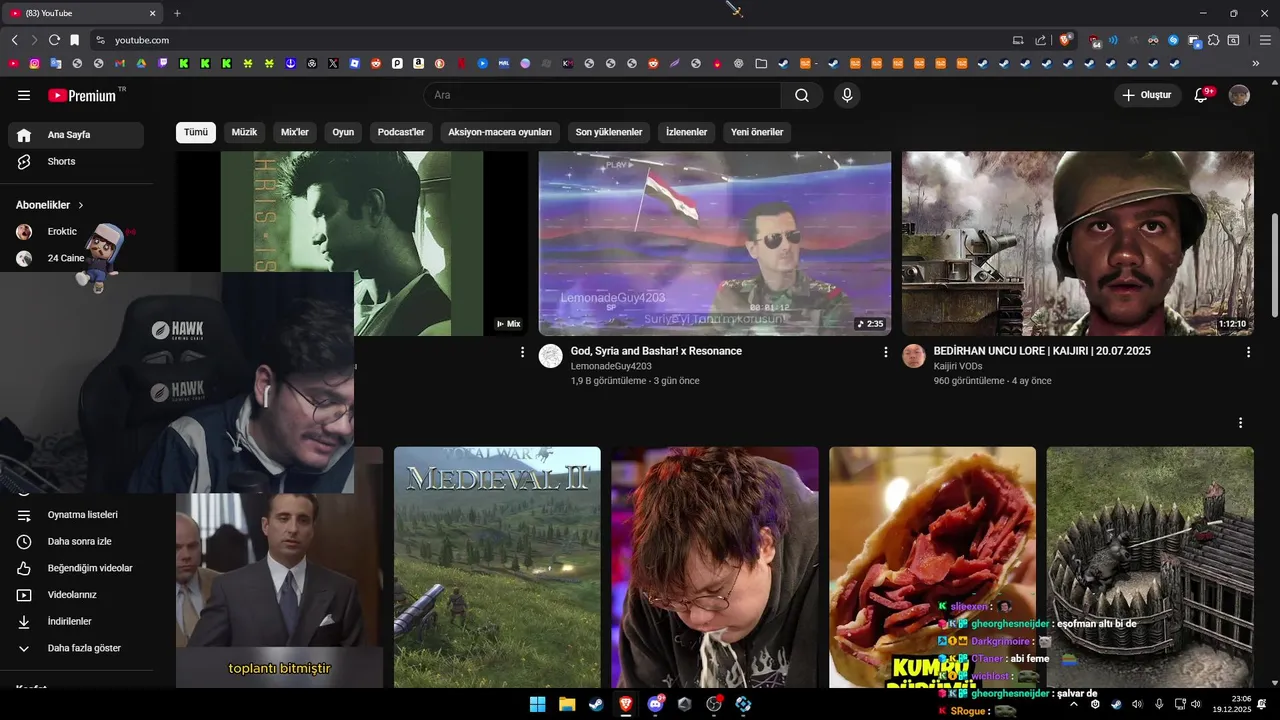Show hidden system tray icons
Viewport: 1280px width, 720px height.
[x=1074, y=704]
